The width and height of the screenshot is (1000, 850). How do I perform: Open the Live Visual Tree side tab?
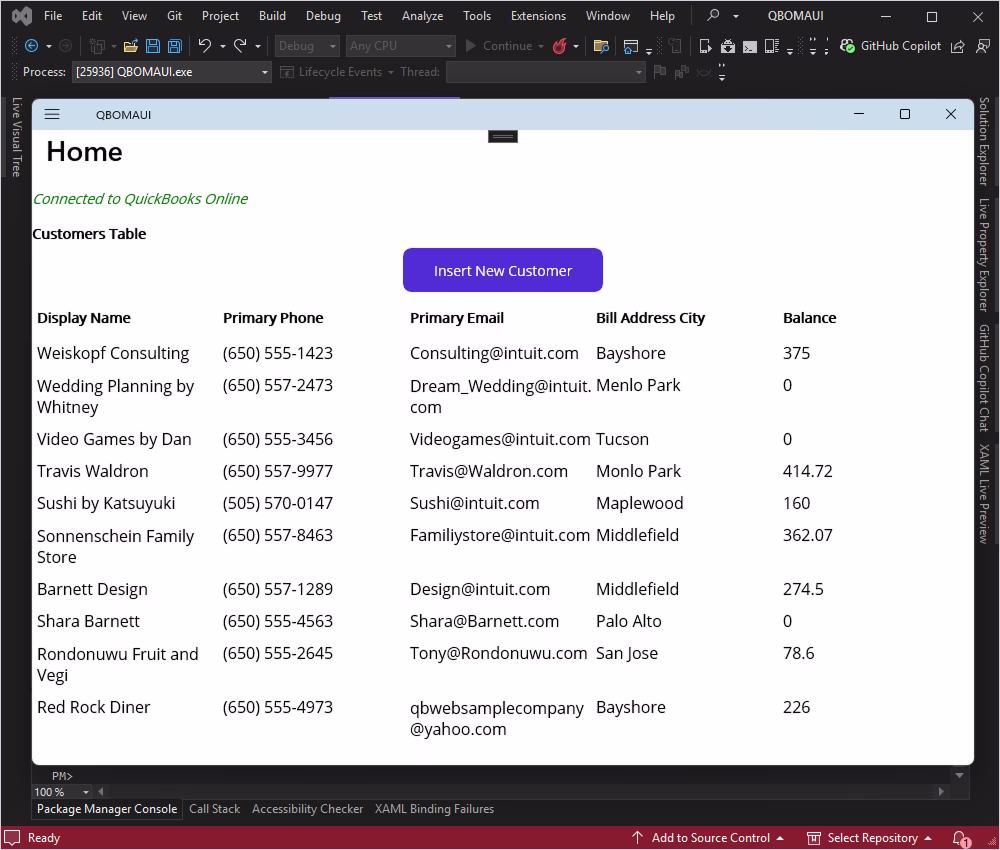coord(17,137)
